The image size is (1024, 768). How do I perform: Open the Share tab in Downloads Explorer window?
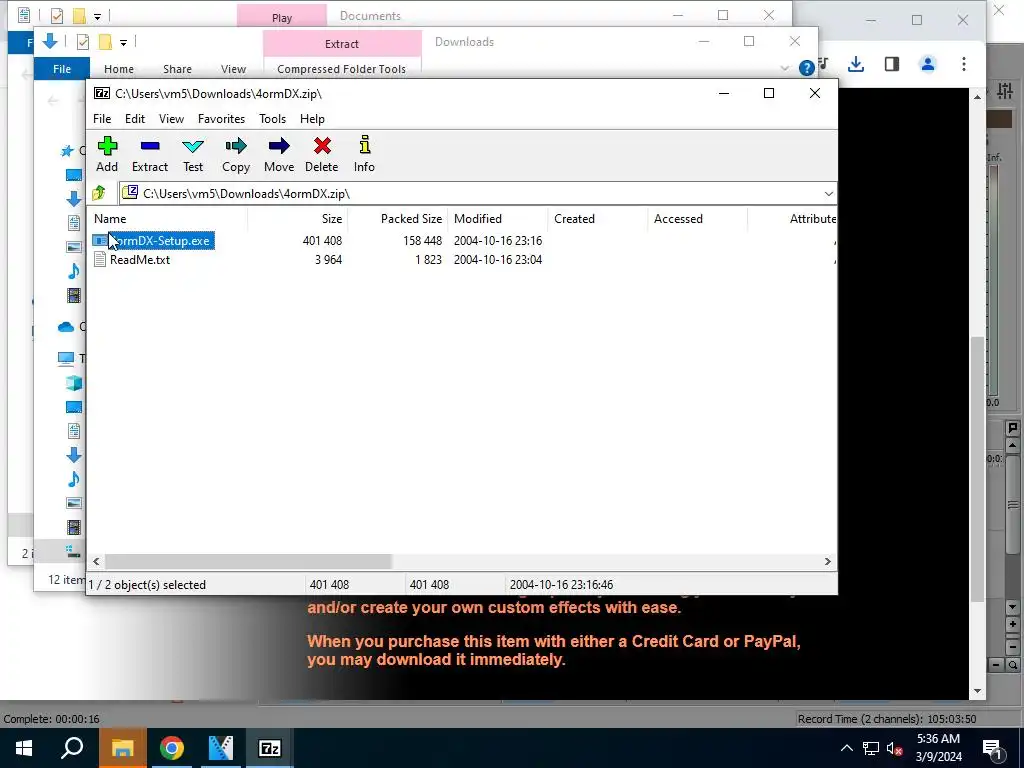177,69
